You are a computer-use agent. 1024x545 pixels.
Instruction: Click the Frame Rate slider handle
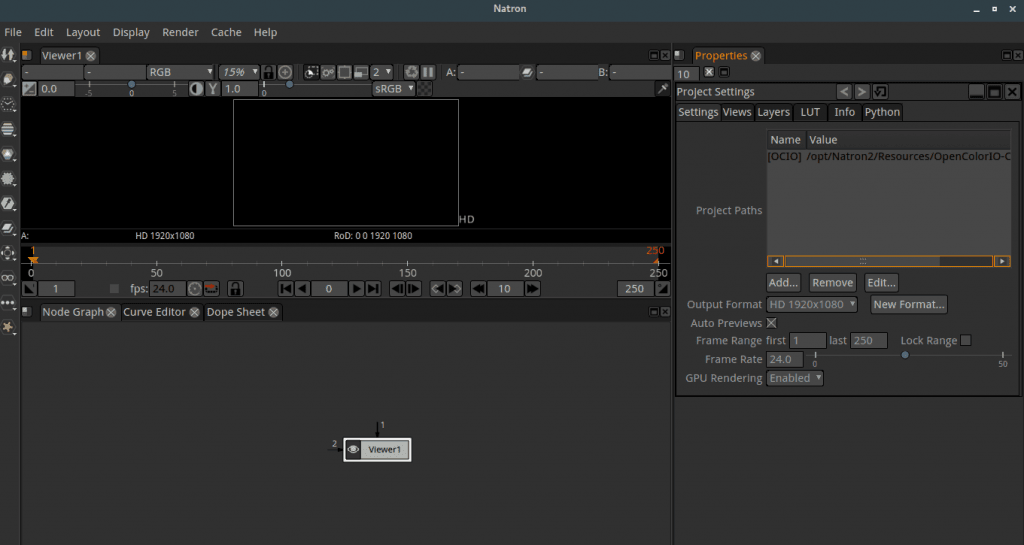905,354
